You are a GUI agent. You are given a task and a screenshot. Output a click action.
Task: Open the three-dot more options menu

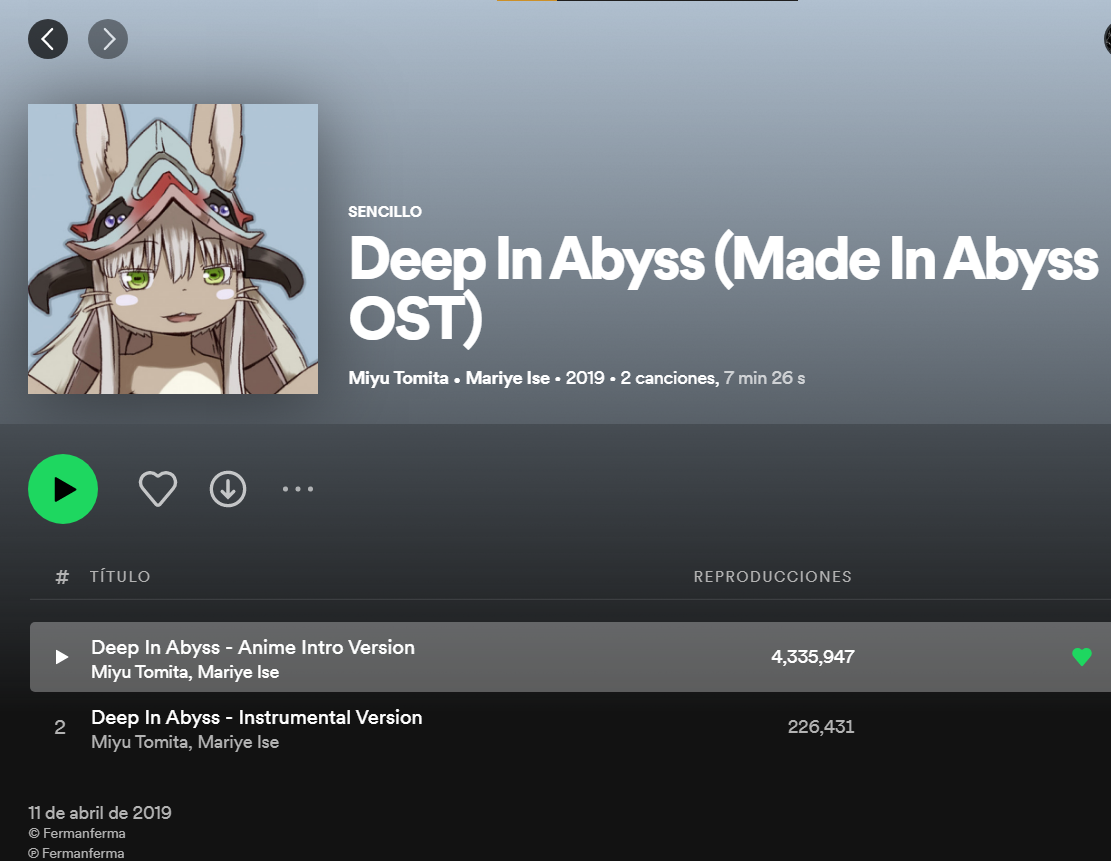coord(298,489)
